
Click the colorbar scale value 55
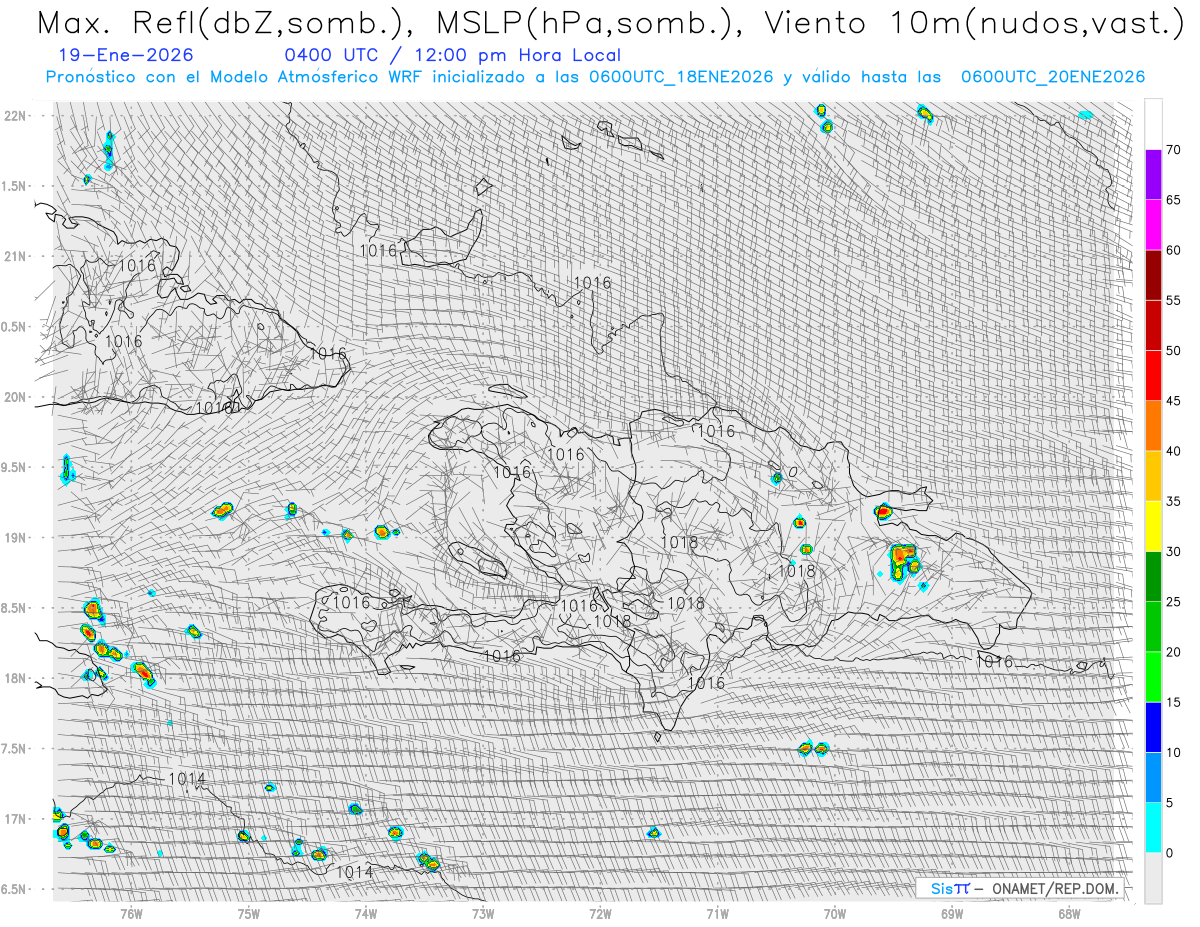pos(1173,300)
